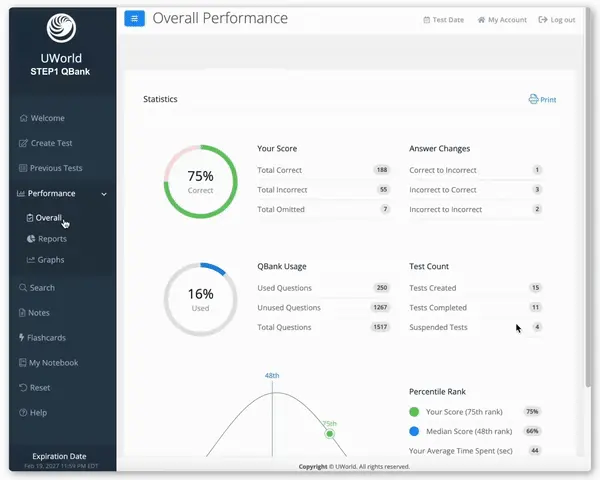The image size is (600, 480).
Task: Click the Performance bar chart icon
Action: pos(21,193)
